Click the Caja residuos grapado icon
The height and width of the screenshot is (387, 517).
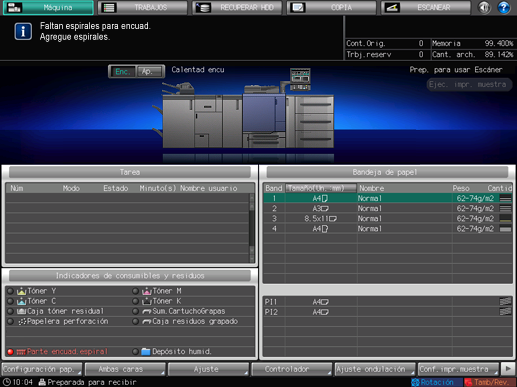pos(147,322)
